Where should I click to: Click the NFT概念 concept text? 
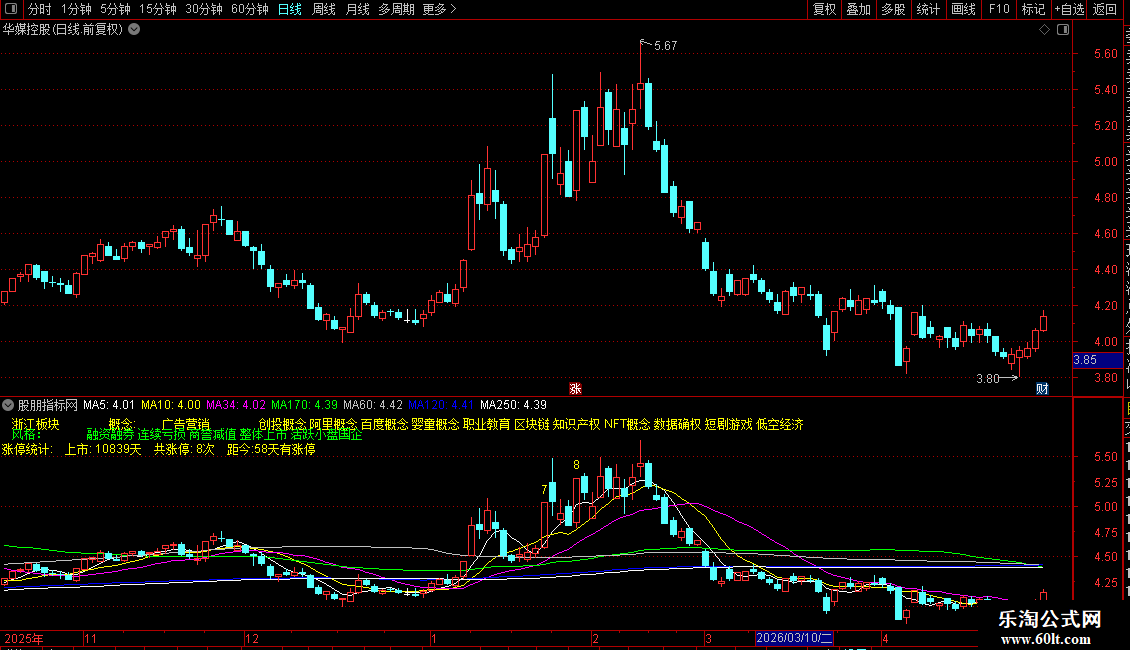point(627,424)
